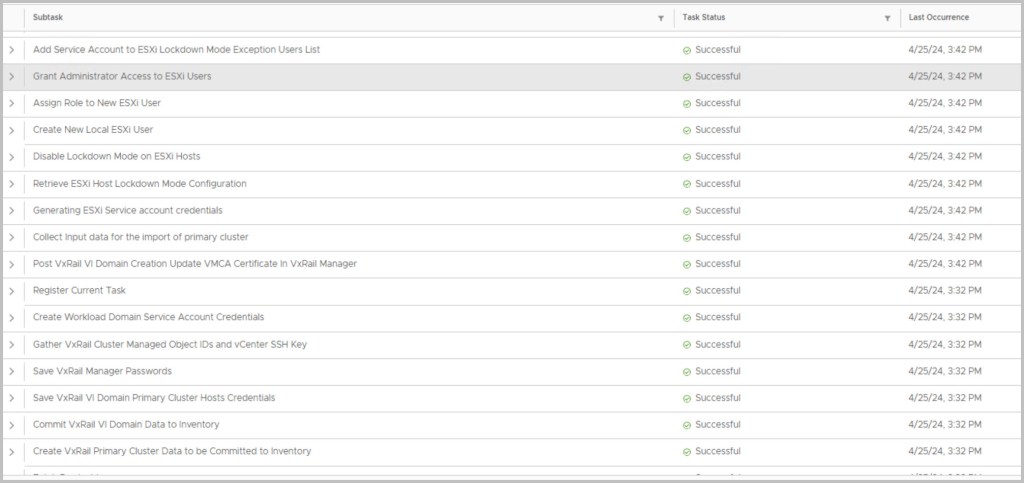
Task: Sort by the Last Occurrence column header
Action: click(x=938, y=18)
